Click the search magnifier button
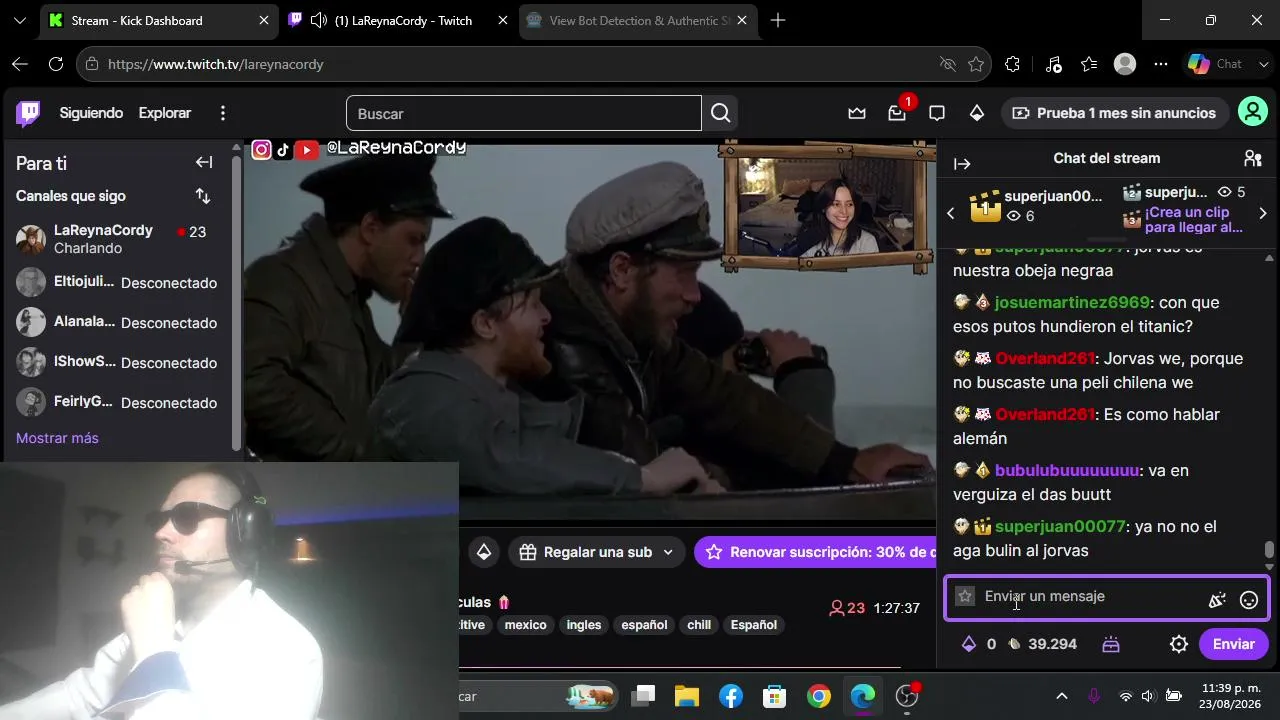 click(720, 113)
